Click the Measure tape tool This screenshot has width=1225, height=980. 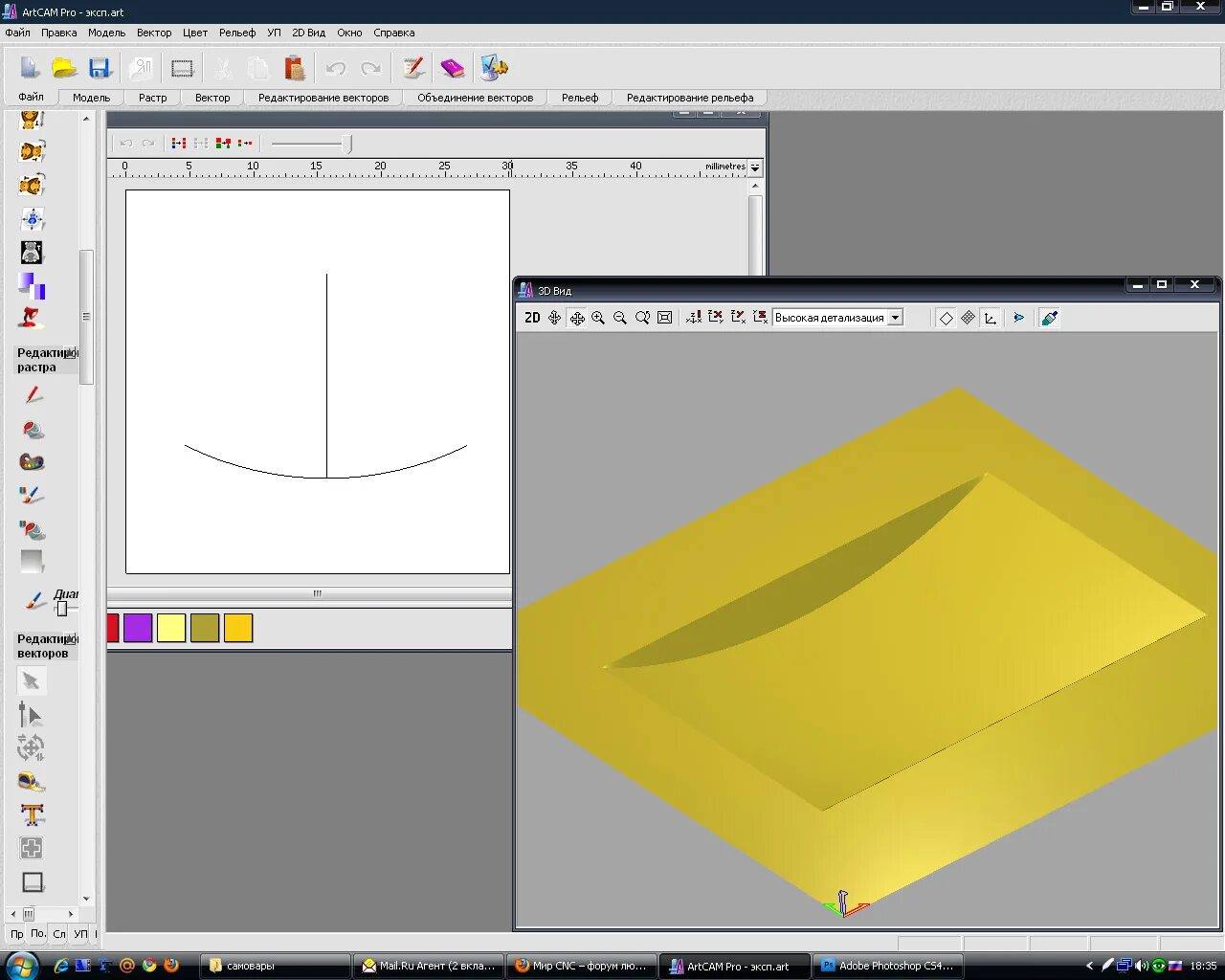point(31,782)
